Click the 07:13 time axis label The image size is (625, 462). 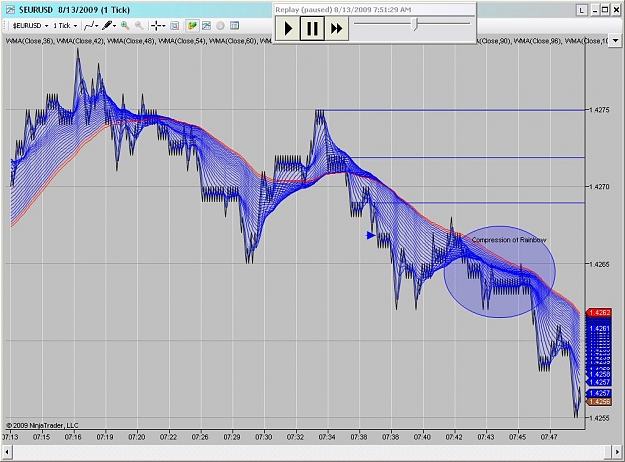[x=10, y=437]
